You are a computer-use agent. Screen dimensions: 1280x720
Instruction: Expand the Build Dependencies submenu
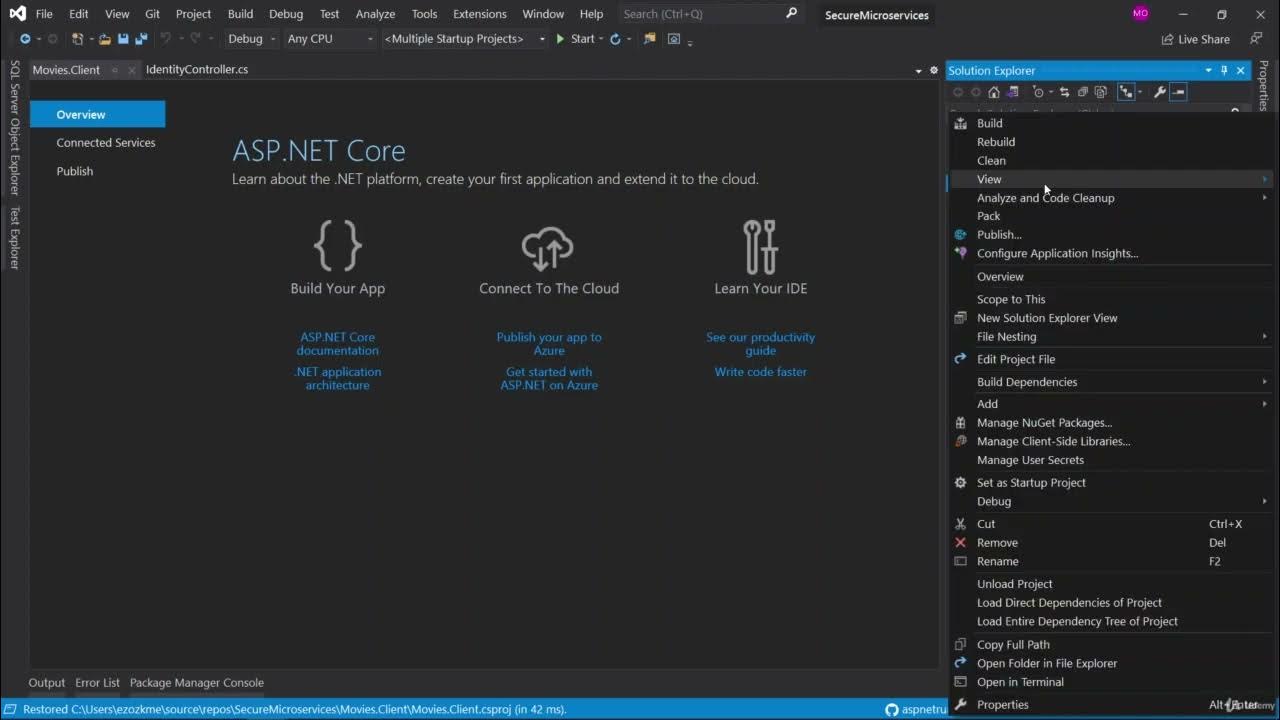click(x=1265, y=382)
